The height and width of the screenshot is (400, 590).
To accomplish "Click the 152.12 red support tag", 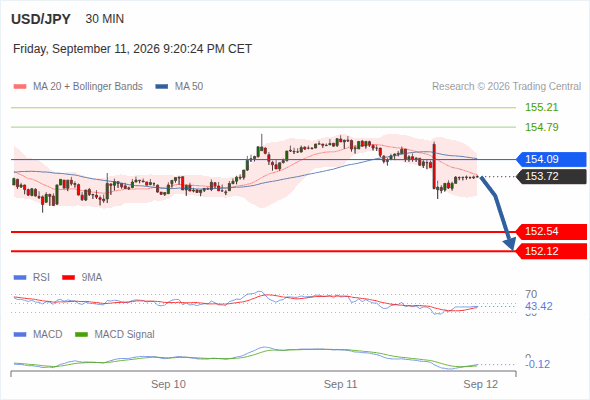I will [x=551, y=251].
